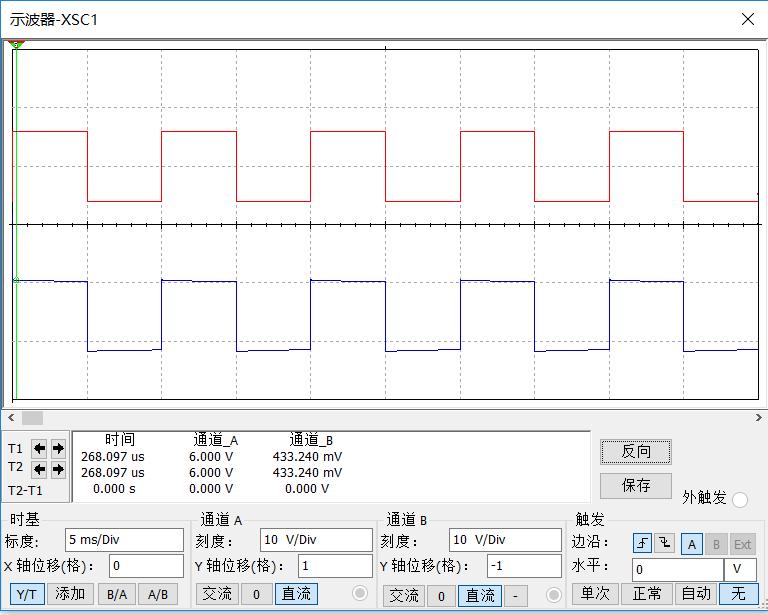This screenshot has height=615, width=768.
Task: Click the horizontal scrollbar thumb below waveform
Action: point(32,418)
